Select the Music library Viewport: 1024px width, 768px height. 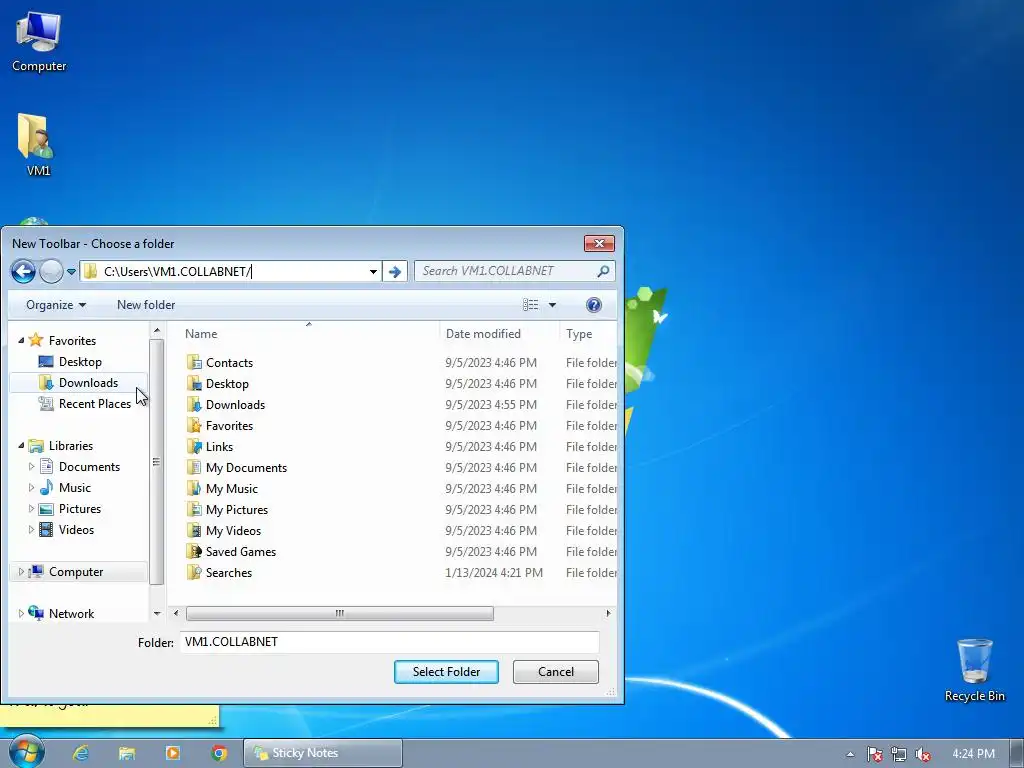click(74, 488)
